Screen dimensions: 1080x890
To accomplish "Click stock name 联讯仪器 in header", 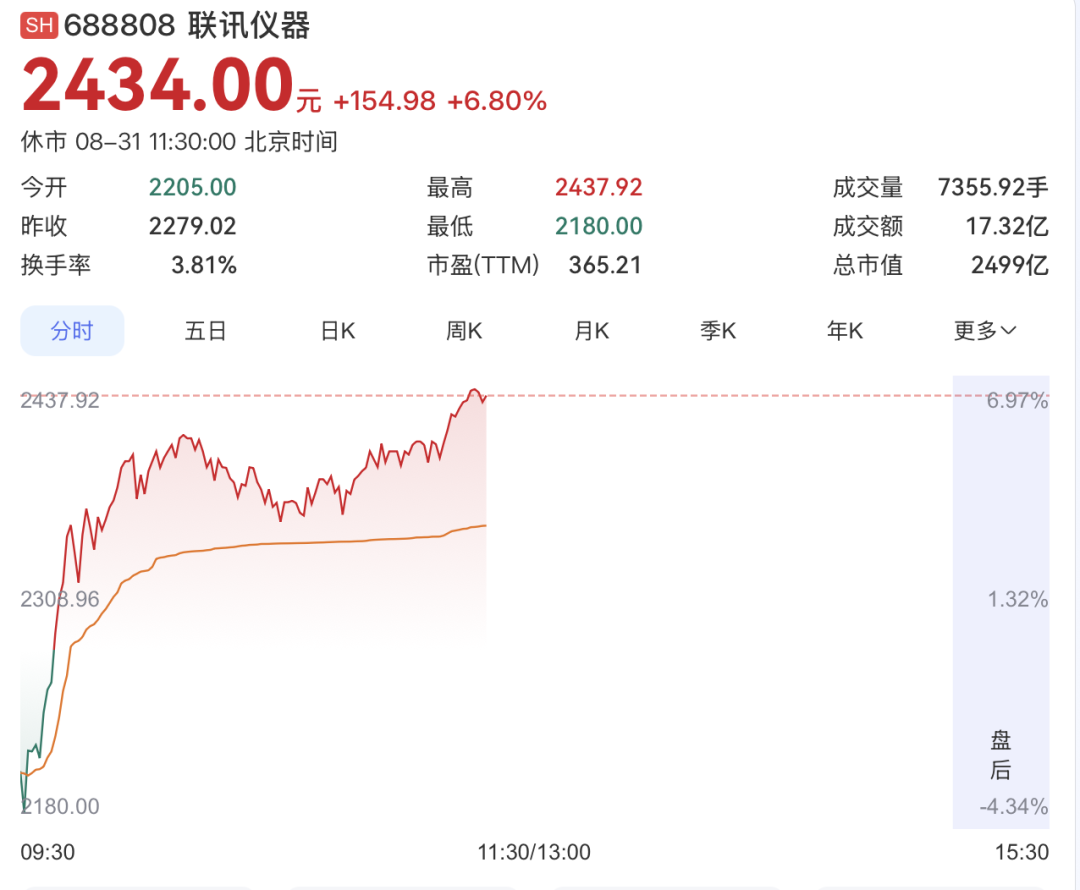I will pyautogui.click(x=249, y=25).
